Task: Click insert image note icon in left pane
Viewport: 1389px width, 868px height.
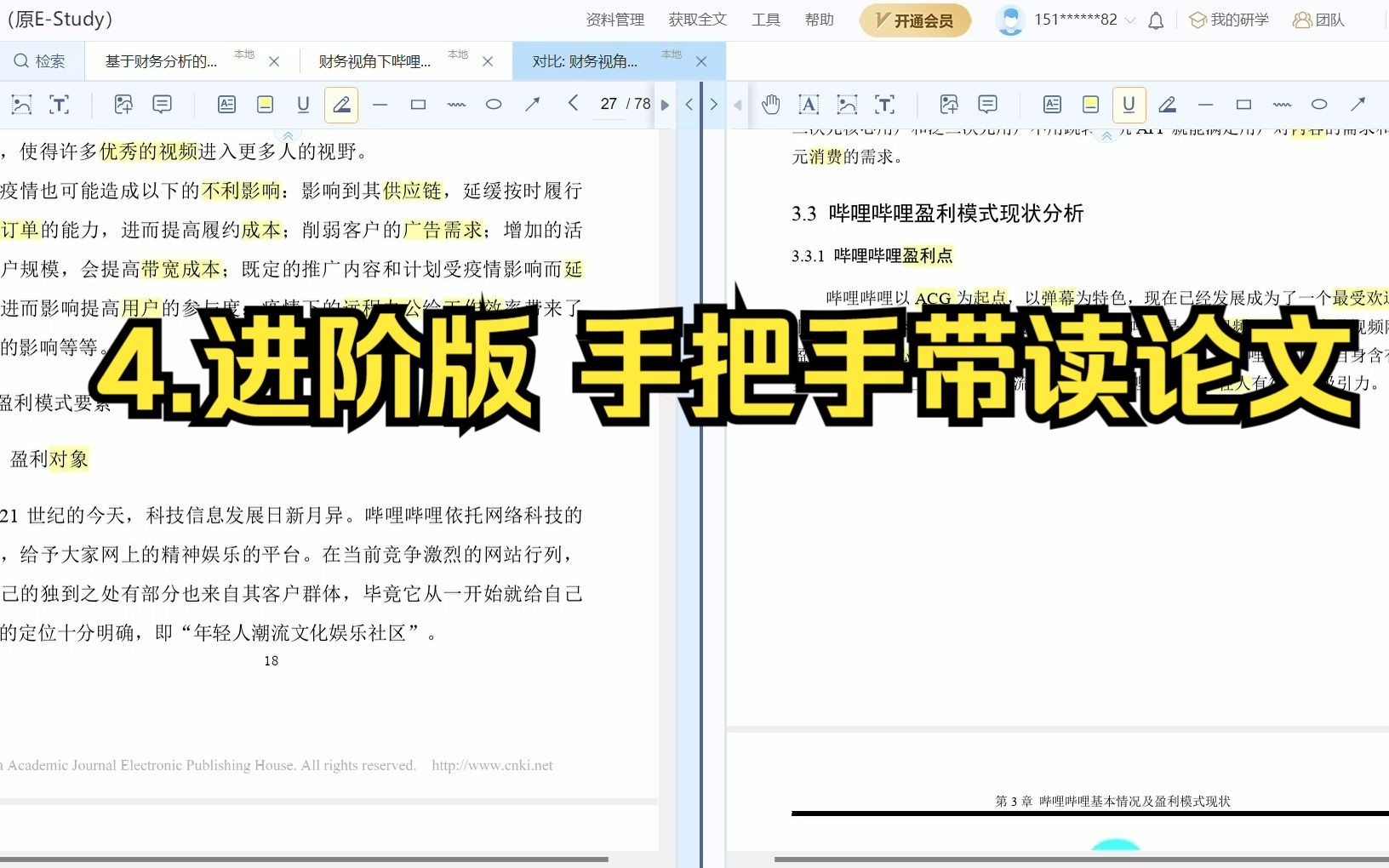Action: [x=123, y=105]
